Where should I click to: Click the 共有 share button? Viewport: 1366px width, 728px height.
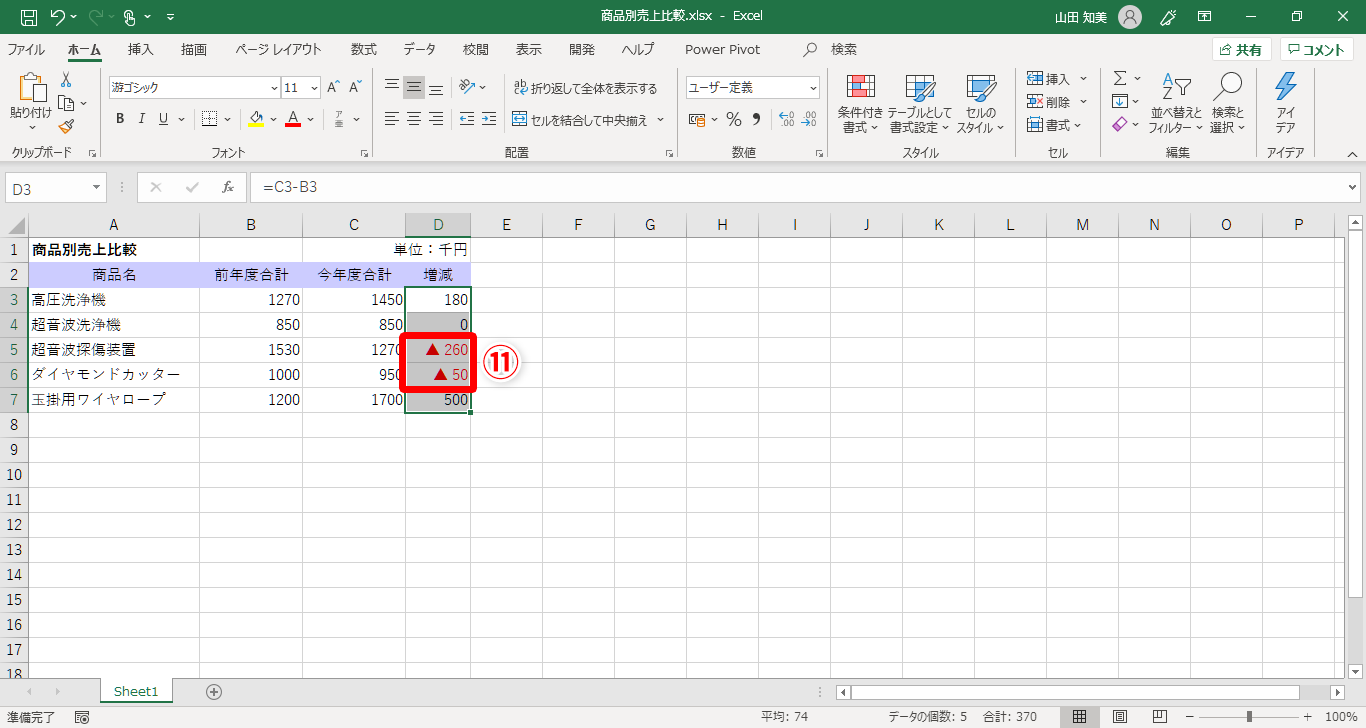pyautogui.click(x=1241, y=49)
